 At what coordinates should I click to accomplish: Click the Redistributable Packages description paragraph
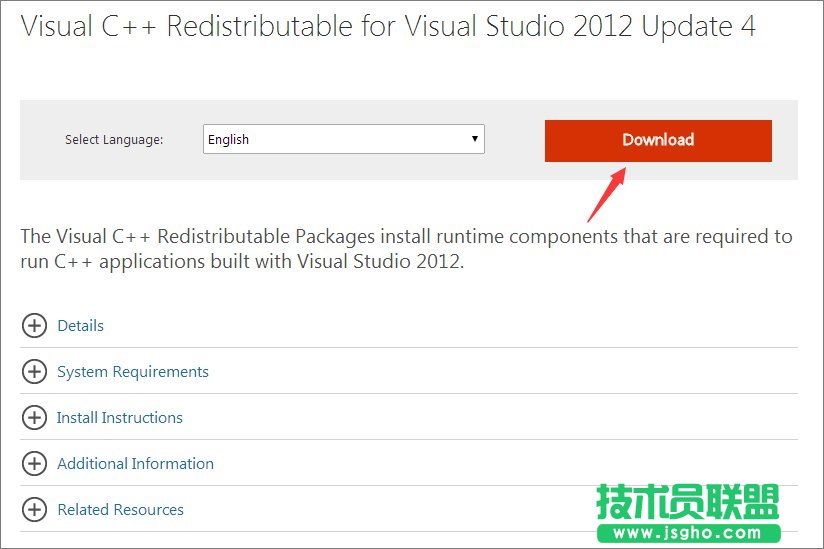(406, 248)
